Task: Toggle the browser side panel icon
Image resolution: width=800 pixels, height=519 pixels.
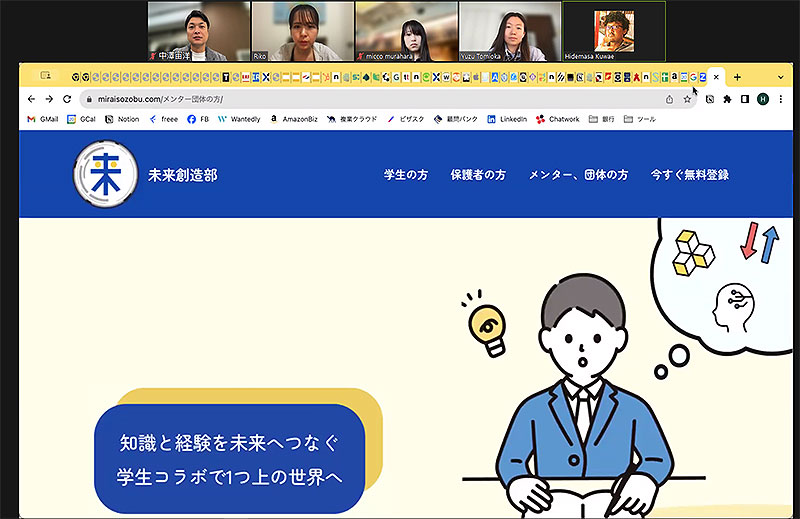Action: click(745, 100)
